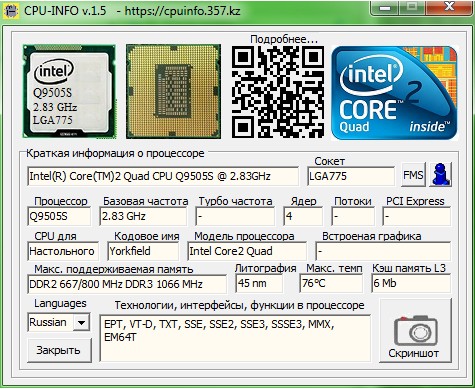Click the Сокет LGA775 field

coord(351,176)
